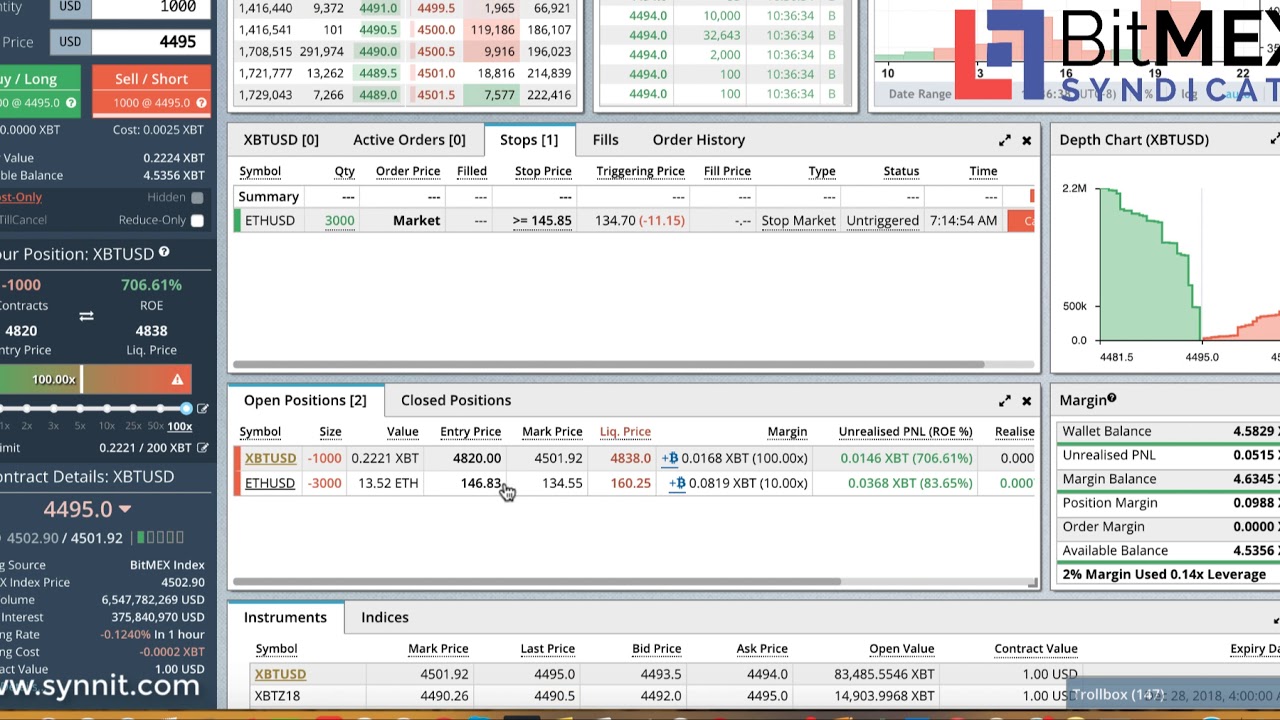Select the Instruments tab
This screenshot has height=720, width=1280.
[285, 617]
